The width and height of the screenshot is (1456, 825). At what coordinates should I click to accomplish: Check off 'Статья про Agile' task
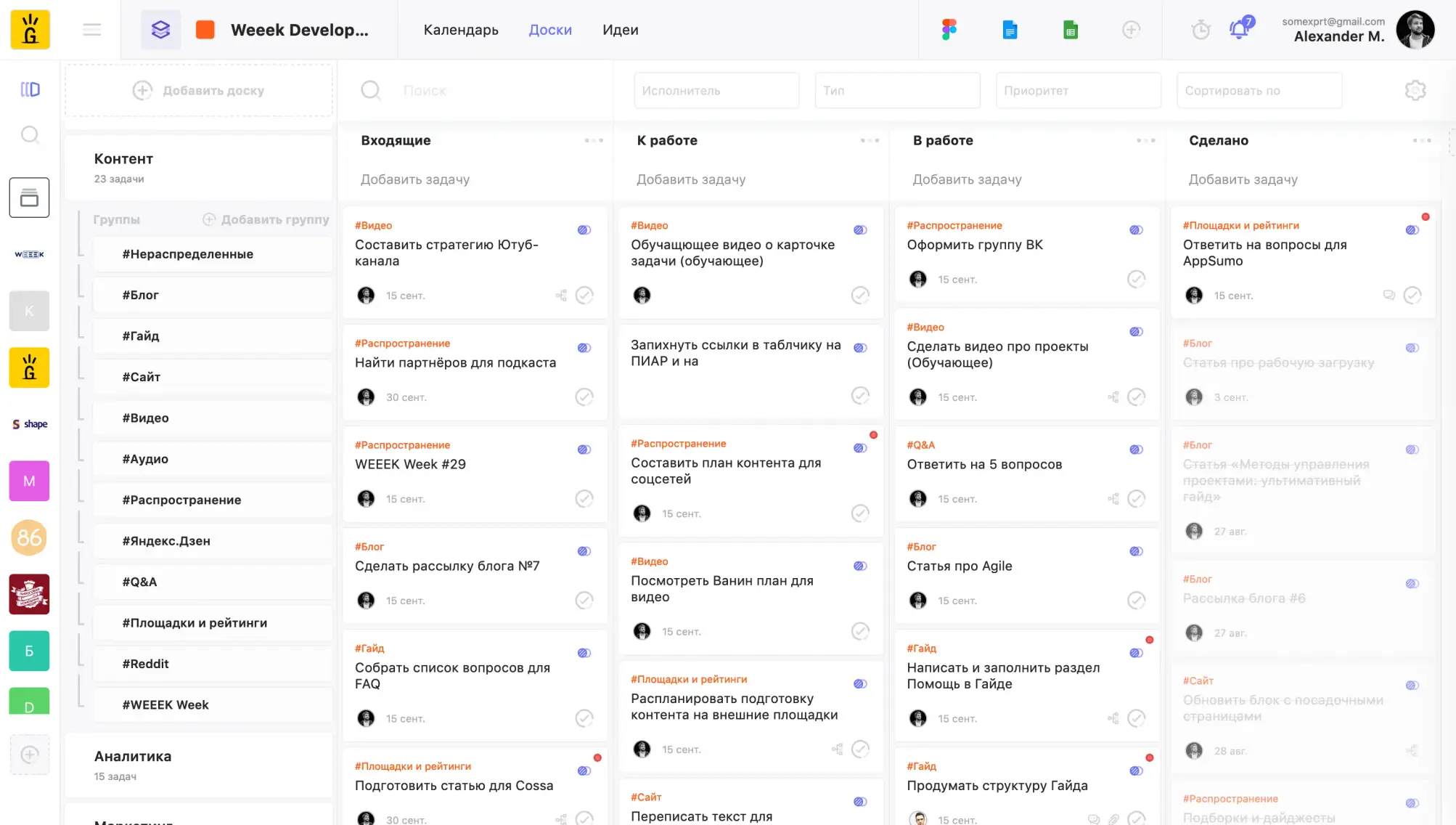point(1136,601)
